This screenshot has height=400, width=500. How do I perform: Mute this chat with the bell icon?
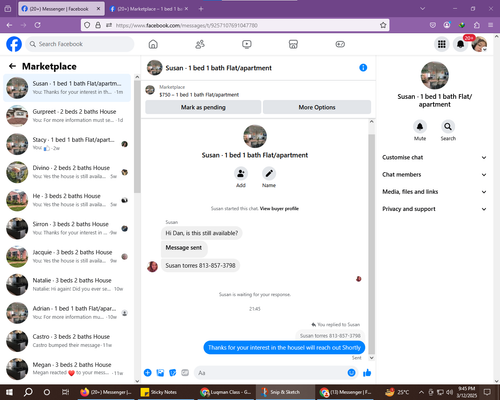420,127
